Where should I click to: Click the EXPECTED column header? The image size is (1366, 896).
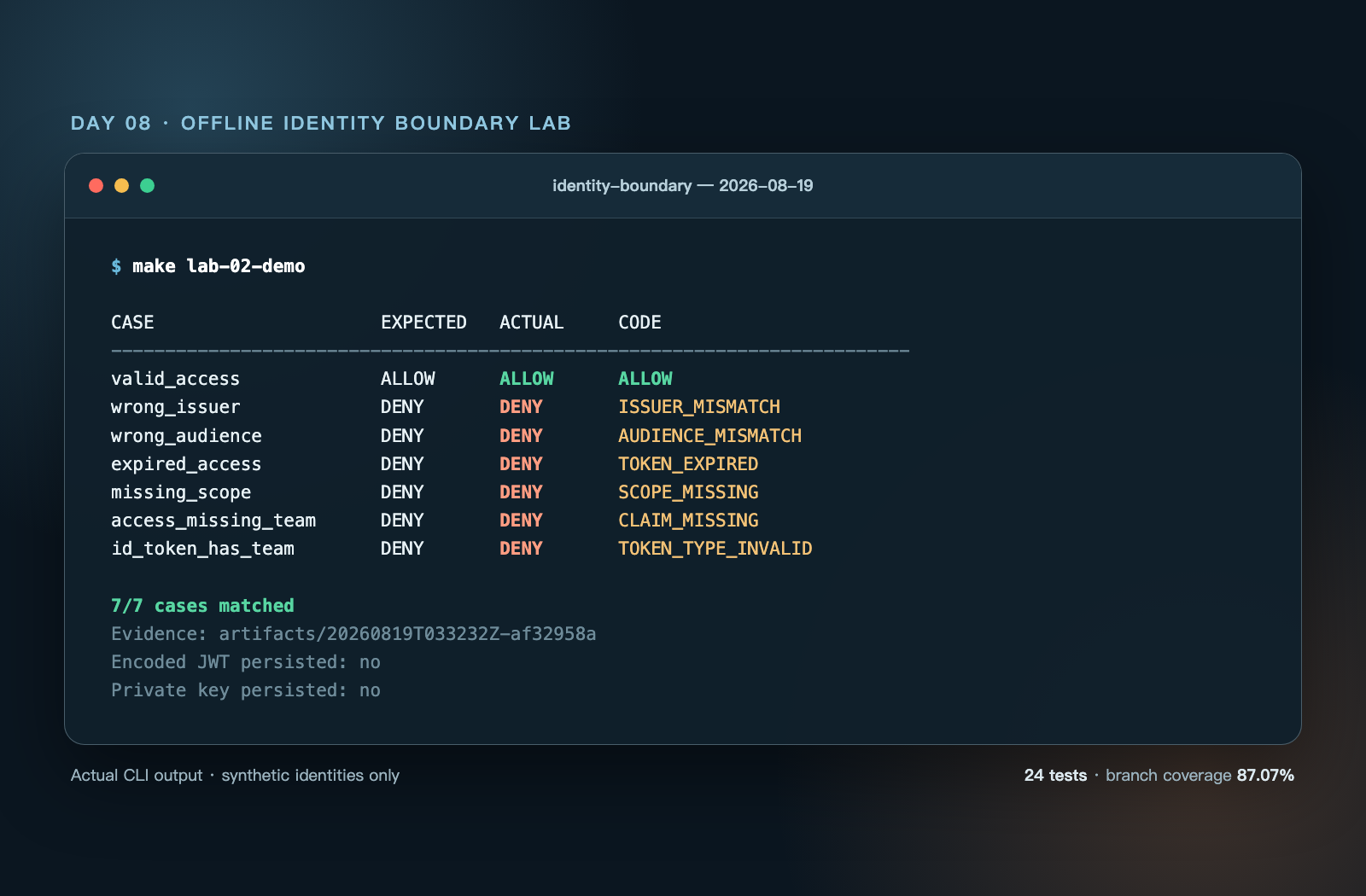coord(423,323)
